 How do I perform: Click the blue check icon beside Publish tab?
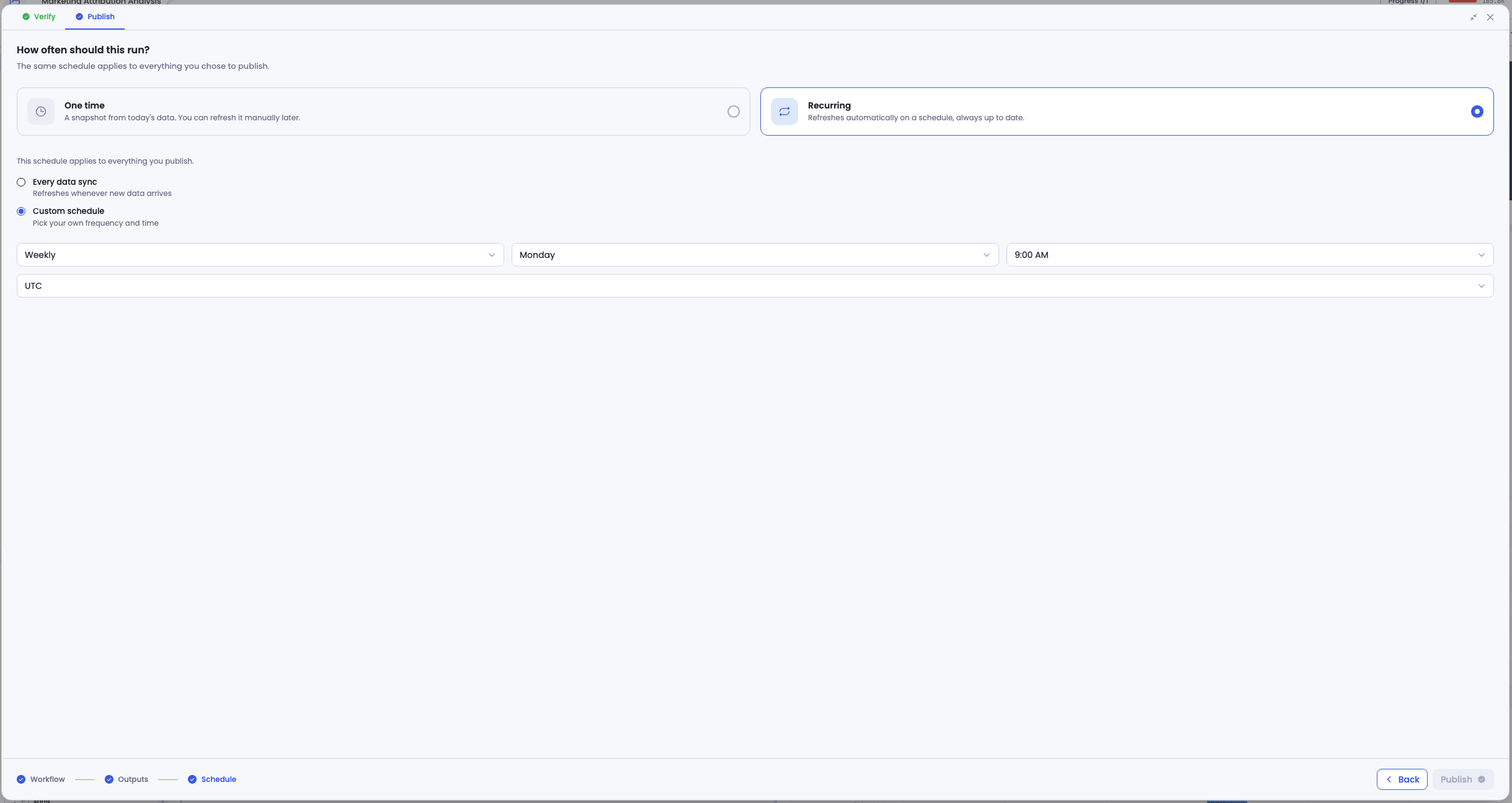79,17
